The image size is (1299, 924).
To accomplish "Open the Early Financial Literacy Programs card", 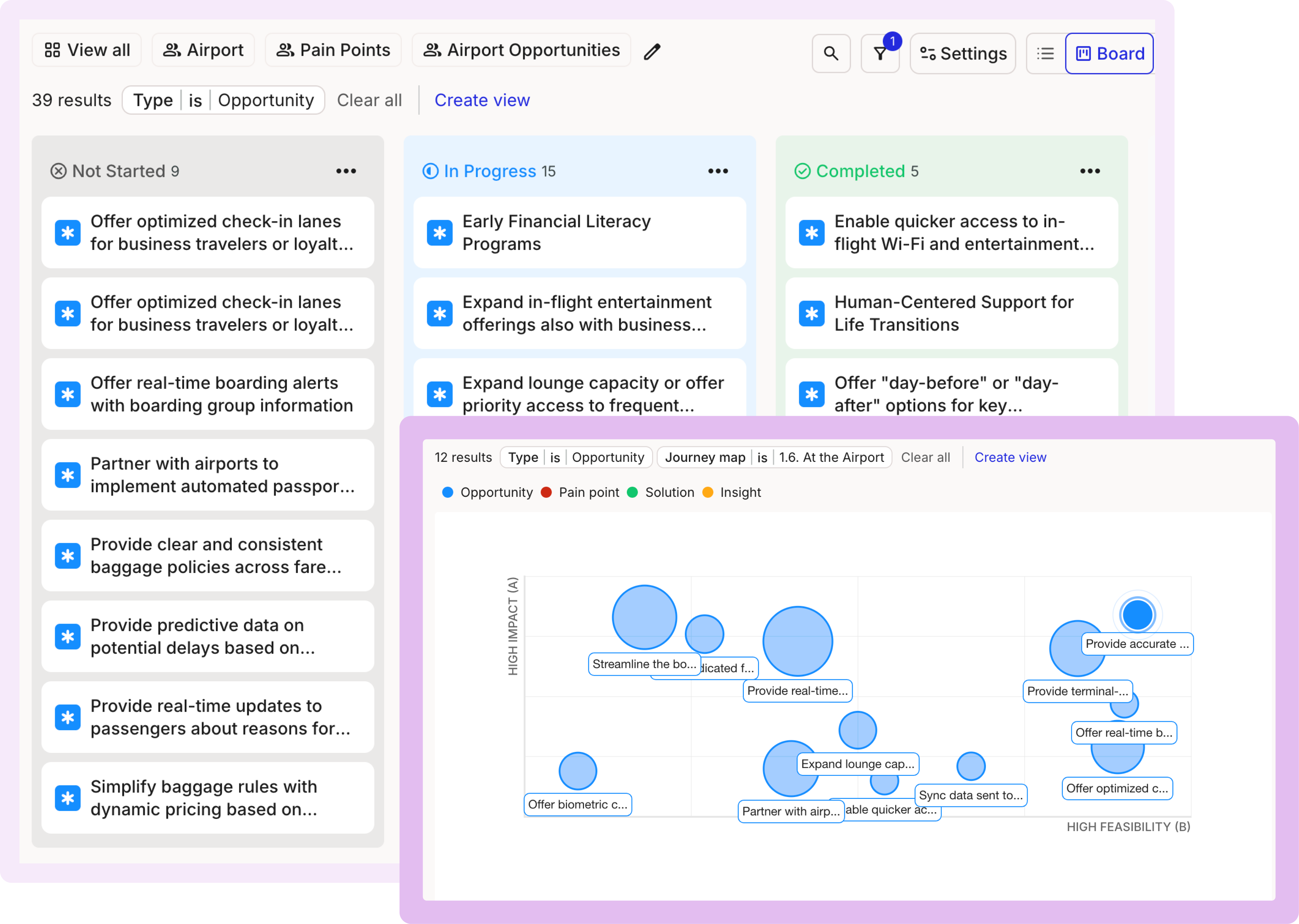I will [x=580, y=233].
